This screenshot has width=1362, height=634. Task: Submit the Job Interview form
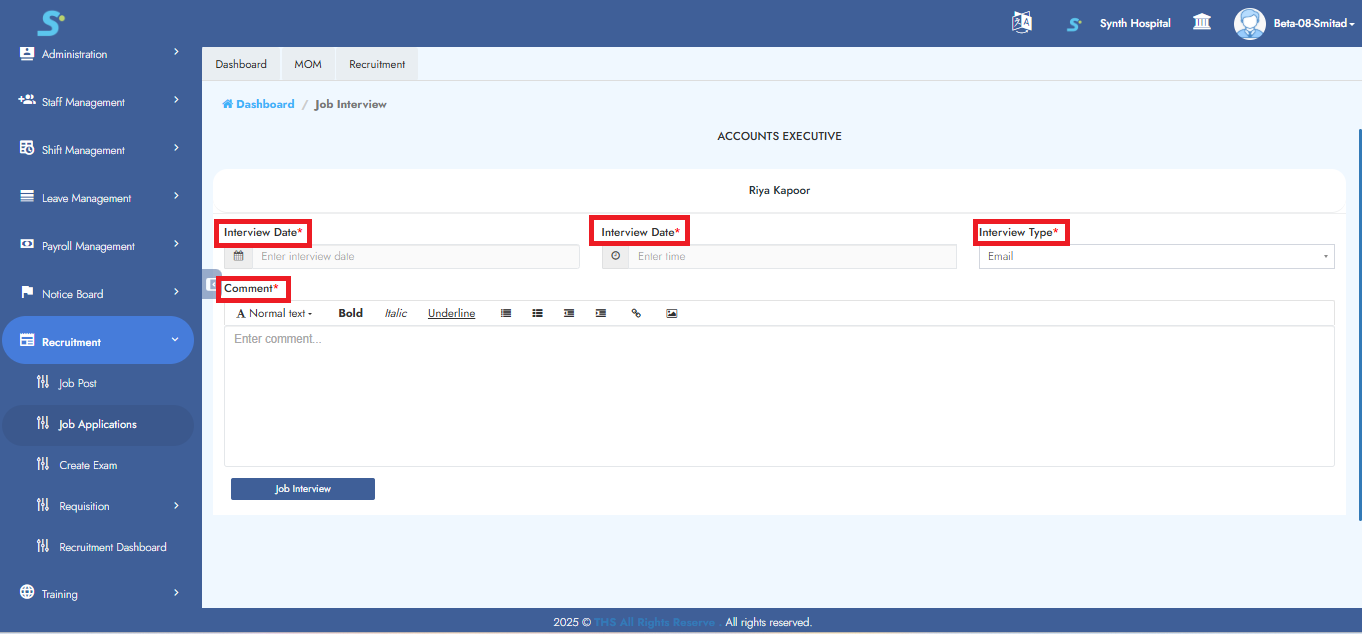pyautogui.click(x=302, y=488)
